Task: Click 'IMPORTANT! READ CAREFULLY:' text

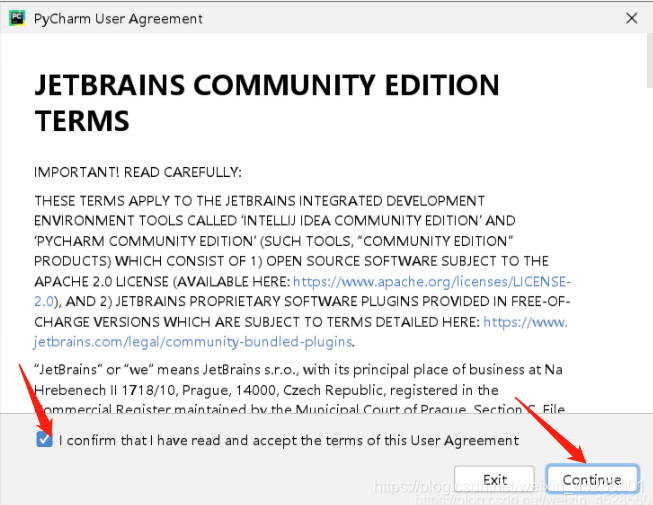Action: coord(137,172)
